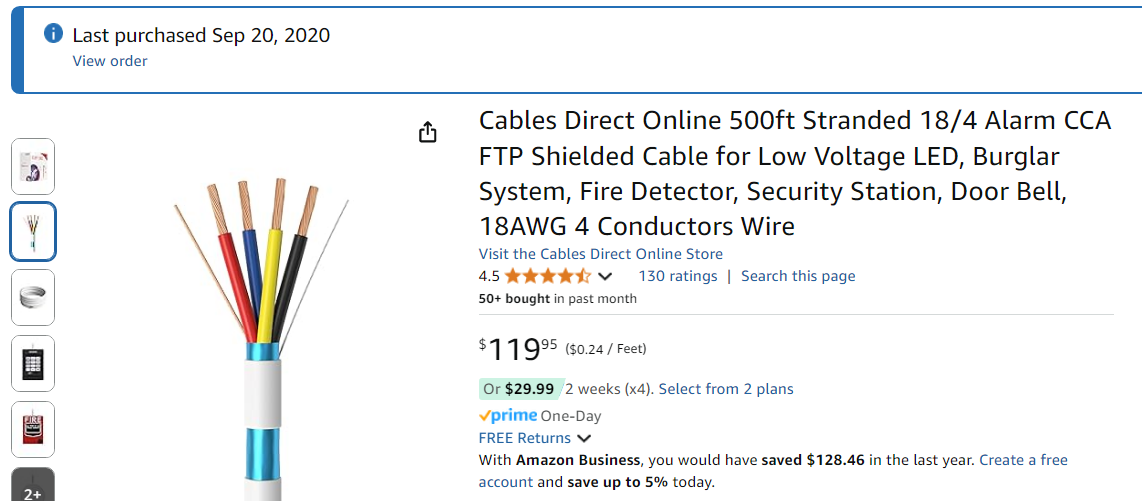Select the cable packaging box thumbnail
Viewport: 1142px width, 501px height.
(x=33, y=165)
